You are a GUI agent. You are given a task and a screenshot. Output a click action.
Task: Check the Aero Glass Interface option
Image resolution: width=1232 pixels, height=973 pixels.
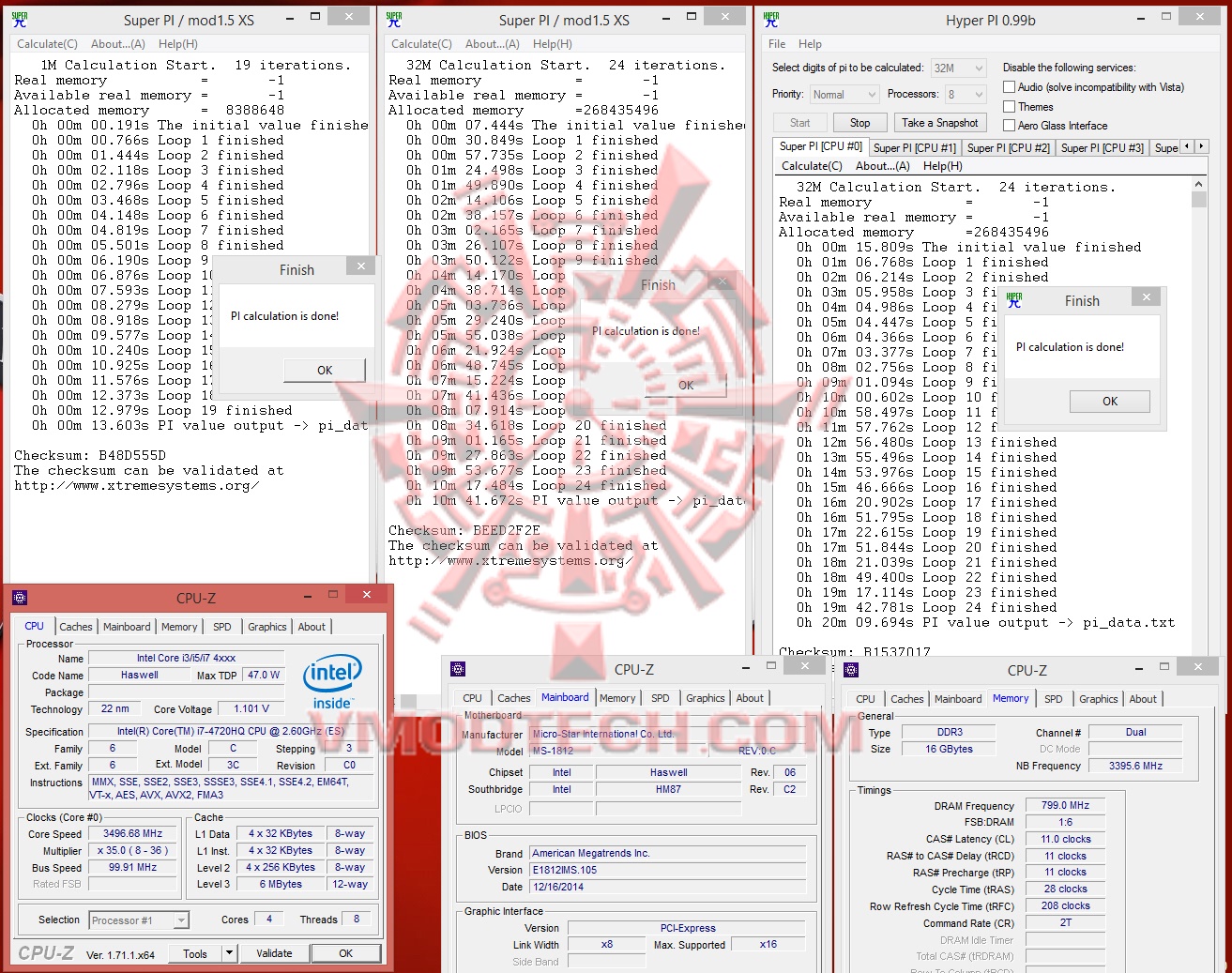click(x=1010, y=126)
